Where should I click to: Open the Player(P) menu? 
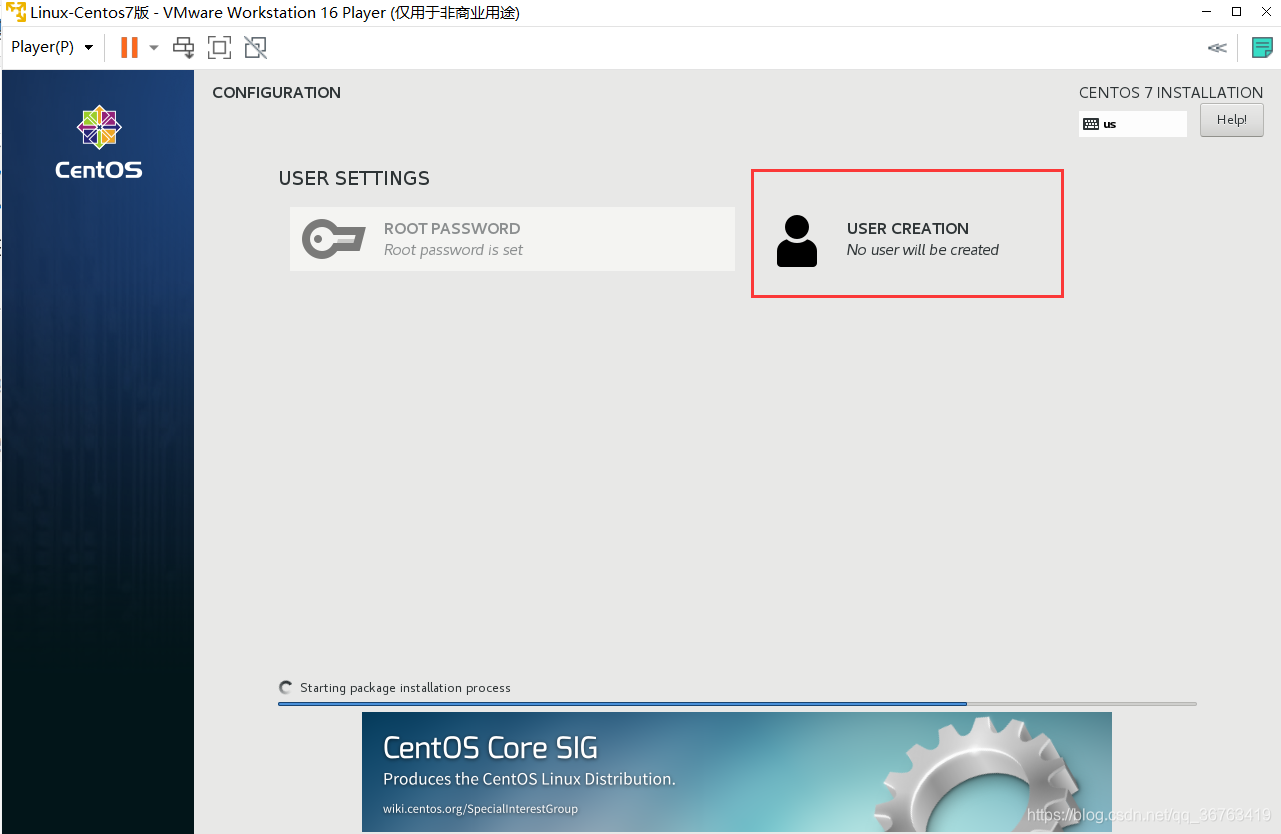pos(52,47)
